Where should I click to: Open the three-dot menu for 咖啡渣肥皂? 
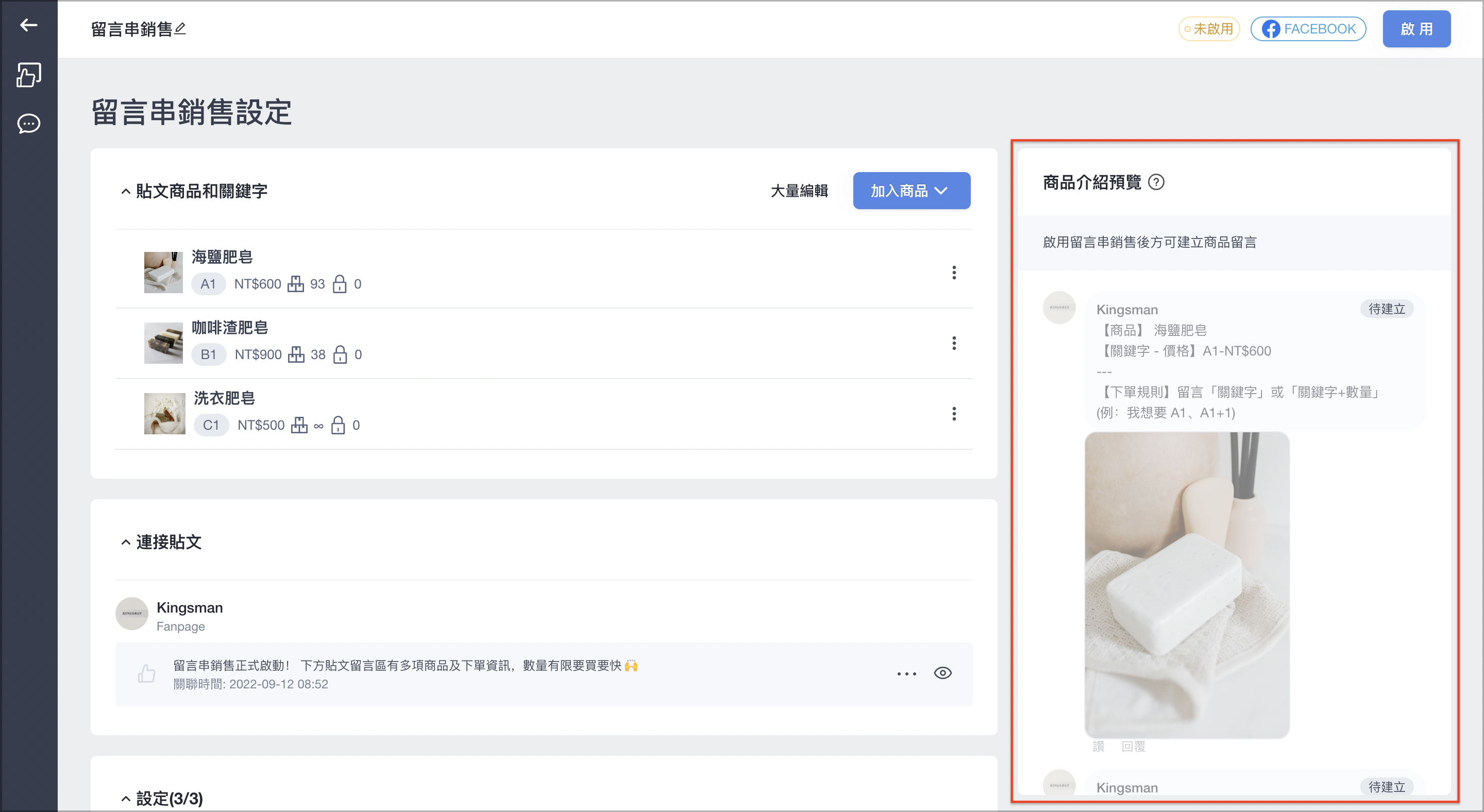954,343
